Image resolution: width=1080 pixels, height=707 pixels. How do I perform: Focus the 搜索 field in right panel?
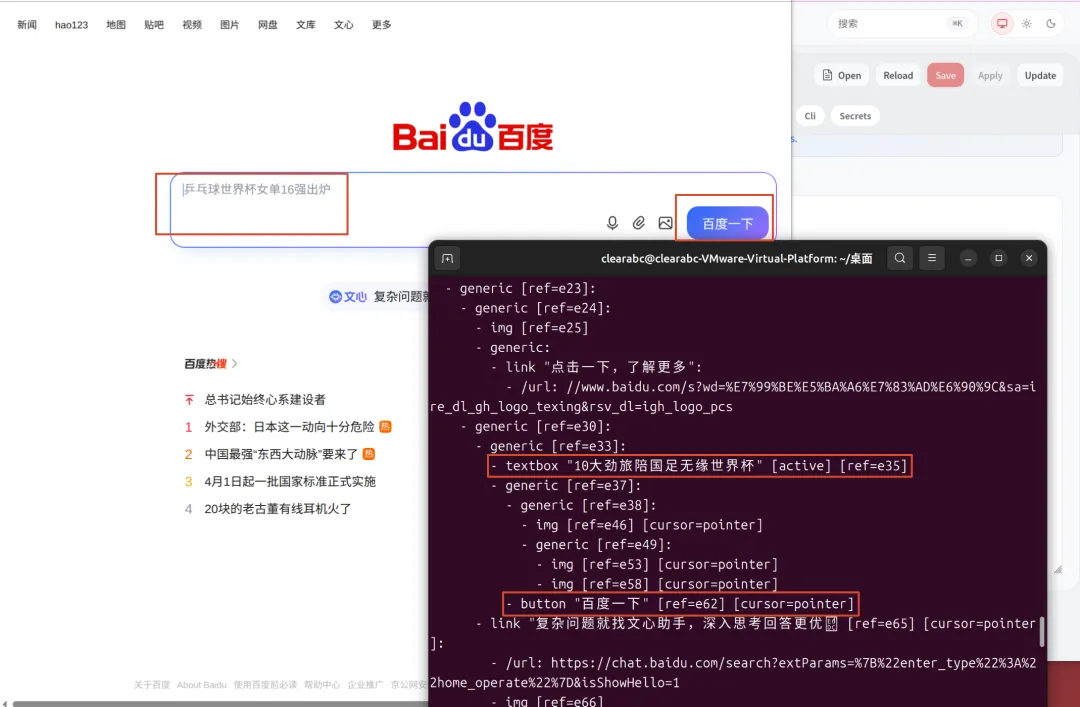pos(902,23)
